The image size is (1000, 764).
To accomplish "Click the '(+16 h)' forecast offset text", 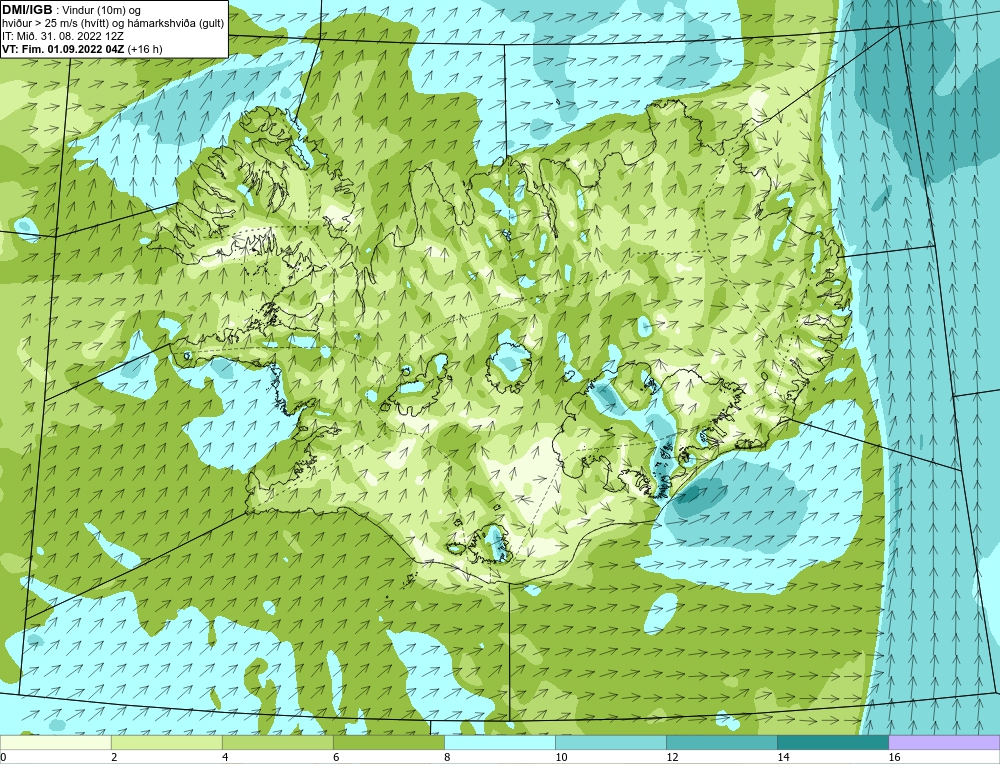I will 145,49.
